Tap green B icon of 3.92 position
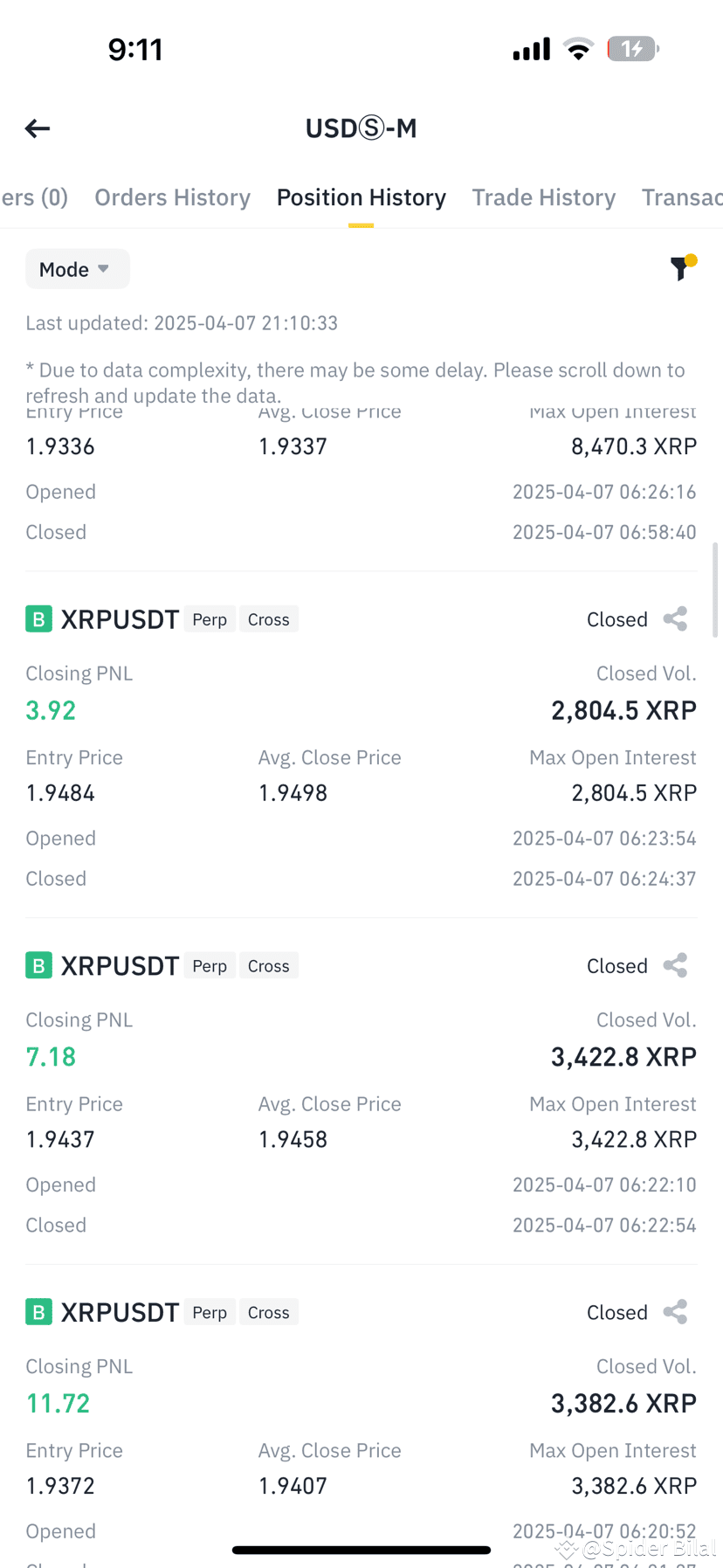723x1568 pixels. point(38,619)
